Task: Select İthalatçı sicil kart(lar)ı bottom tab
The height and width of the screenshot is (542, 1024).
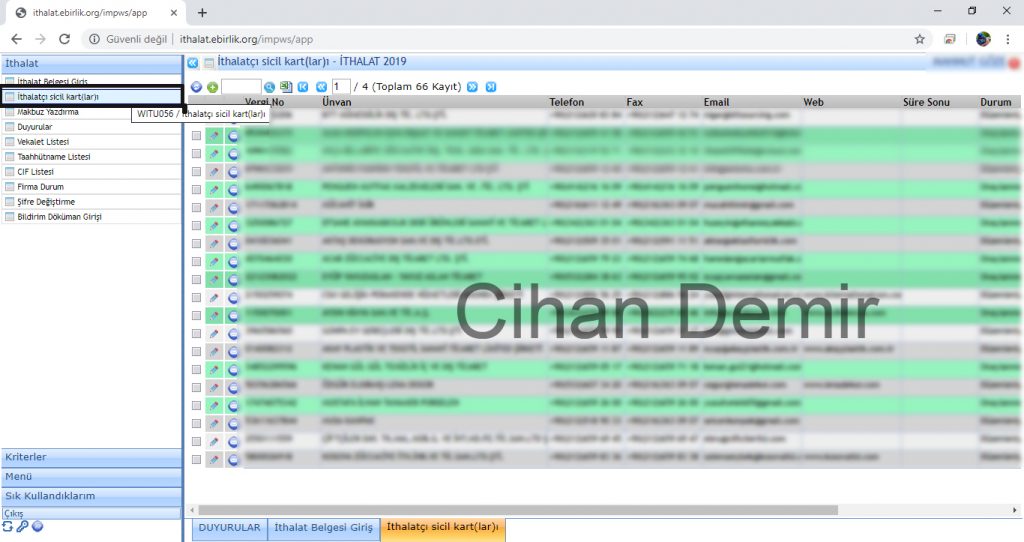Action: point(442,528)
